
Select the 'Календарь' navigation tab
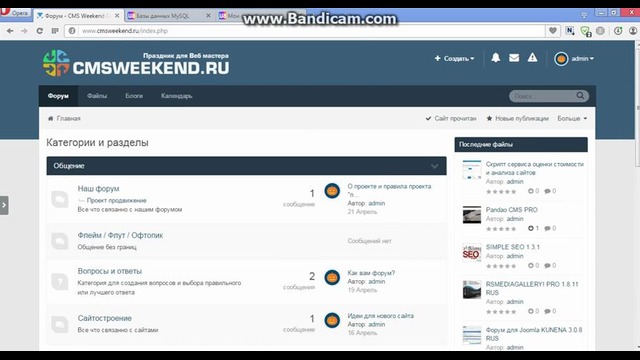click(x=176, y=96)
